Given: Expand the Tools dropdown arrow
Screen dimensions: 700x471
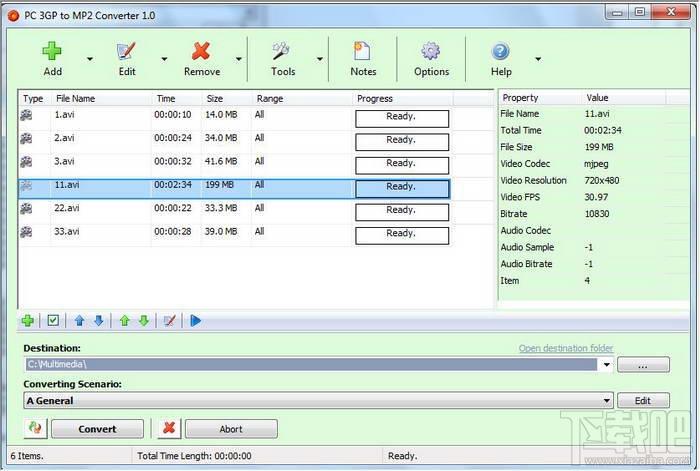Looking at the screenshot, I should click(x=320, y=59).
